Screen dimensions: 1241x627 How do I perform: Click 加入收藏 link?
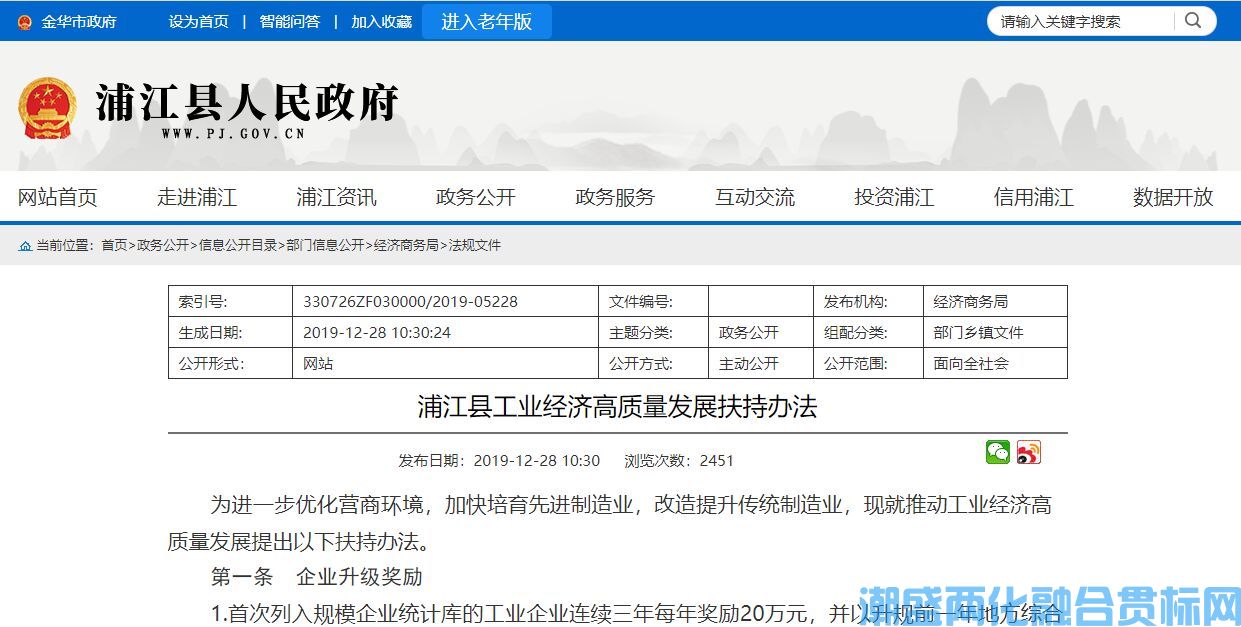coord(381,21)
